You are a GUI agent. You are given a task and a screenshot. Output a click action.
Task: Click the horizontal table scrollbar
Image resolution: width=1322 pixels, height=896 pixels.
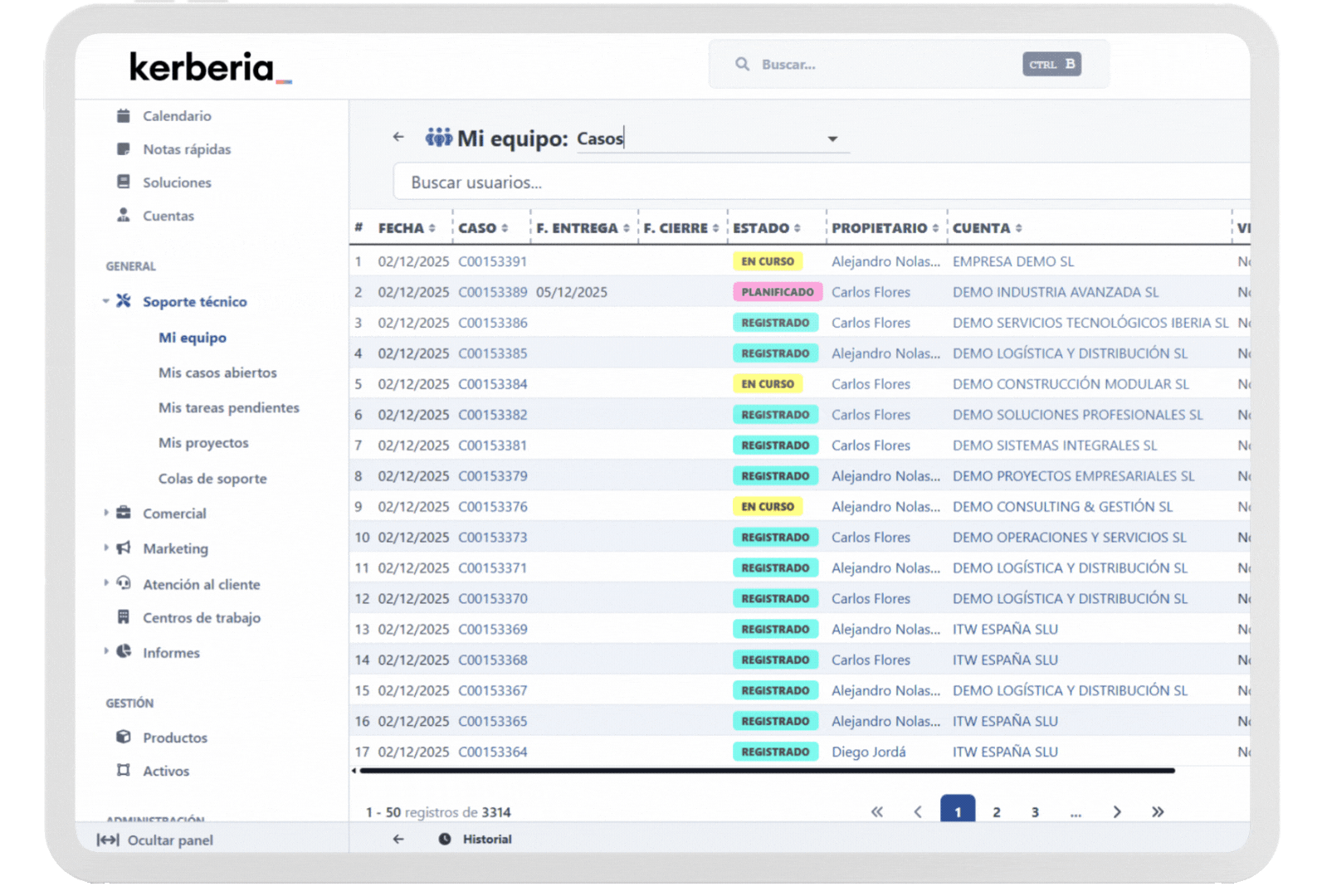click(x=767, y=771)
